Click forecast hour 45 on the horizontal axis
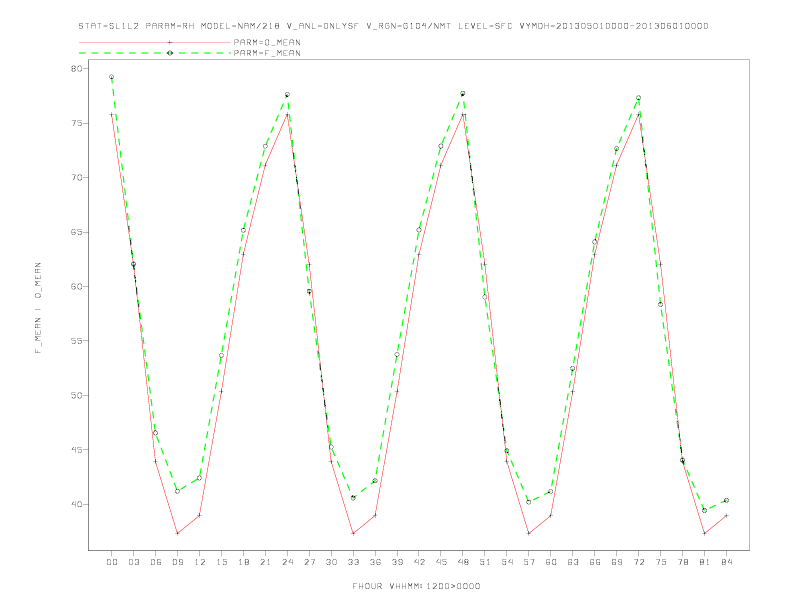792x612 pixels. [441, 562]
